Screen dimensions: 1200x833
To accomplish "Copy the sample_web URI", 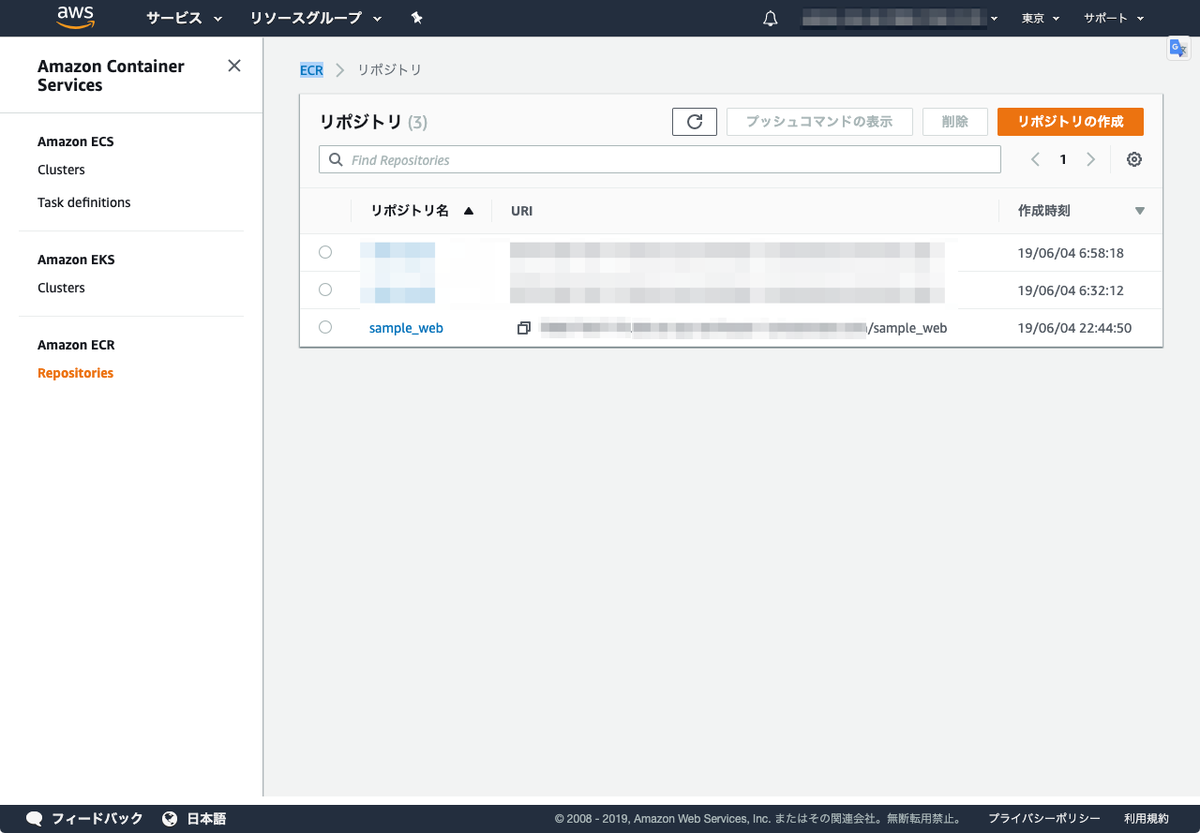I will pyautogui.click(x=523, y=328).
